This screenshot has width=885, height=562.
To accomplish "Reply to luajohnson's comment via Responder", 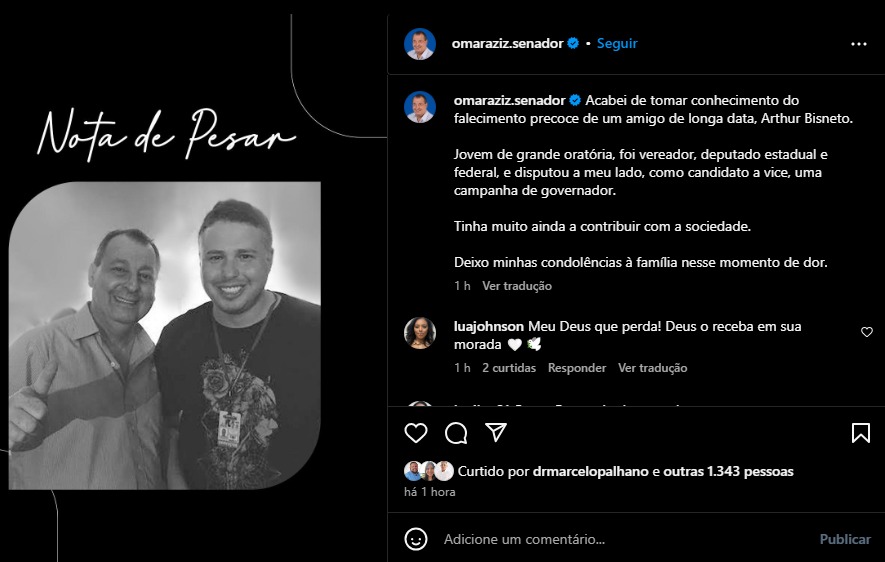I will [x=577, y=368].
